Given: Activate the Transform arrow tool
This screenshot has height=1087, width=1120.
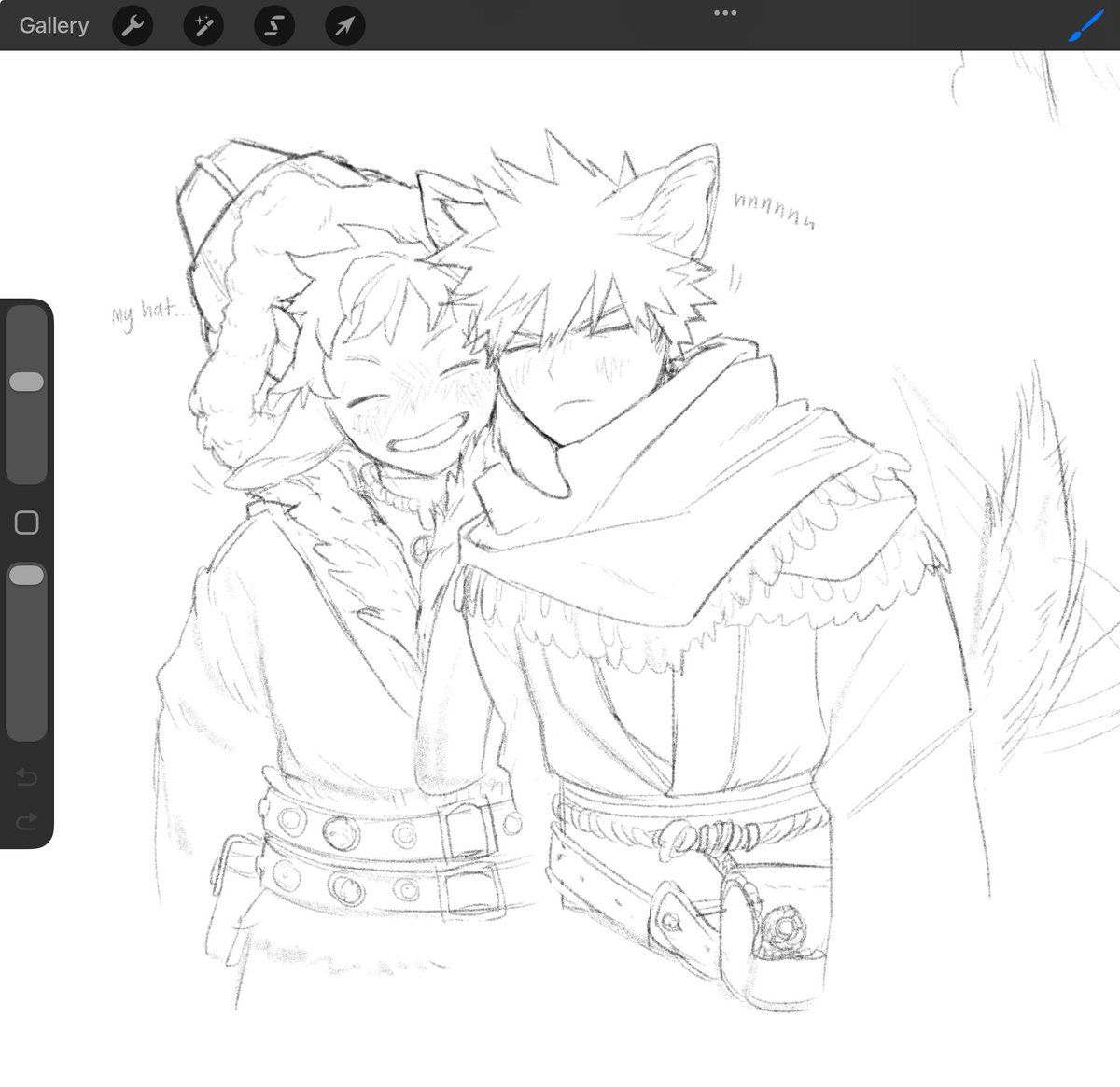Looking at the screenshot, I should point(344,26).
